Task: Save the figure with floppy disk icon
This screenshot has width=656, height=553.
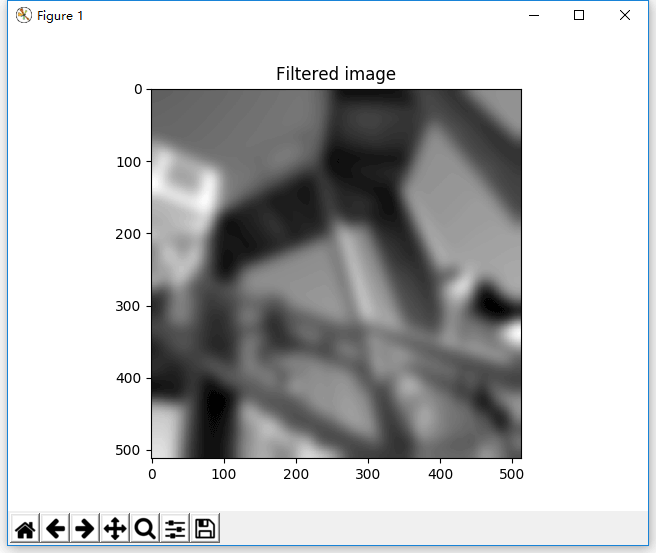Action: [x=205, y=529]
